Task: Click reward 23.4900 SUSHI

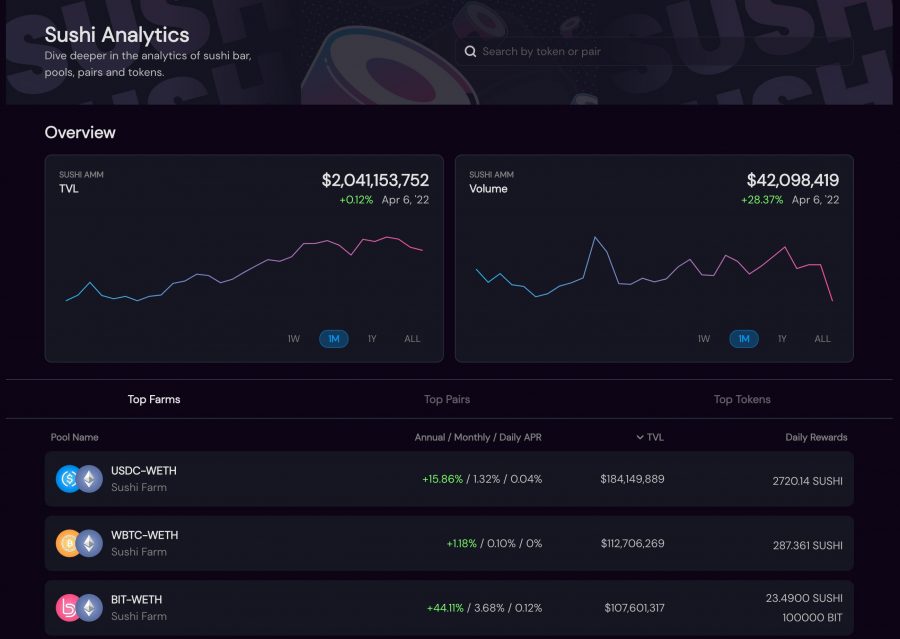Action: coord(804,598)
